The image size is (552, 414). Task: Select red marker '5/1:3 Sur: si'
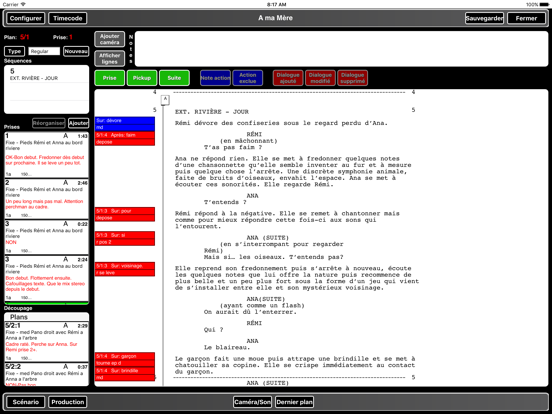click(x=125, y=238)
